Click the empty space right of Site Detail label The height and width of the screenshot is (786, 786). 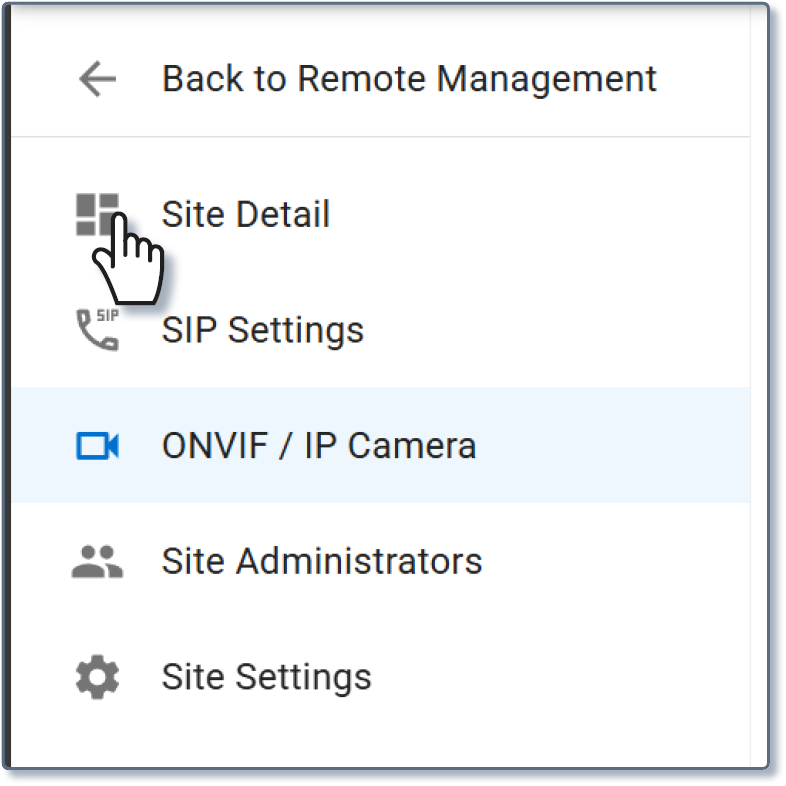click(540, 215)
